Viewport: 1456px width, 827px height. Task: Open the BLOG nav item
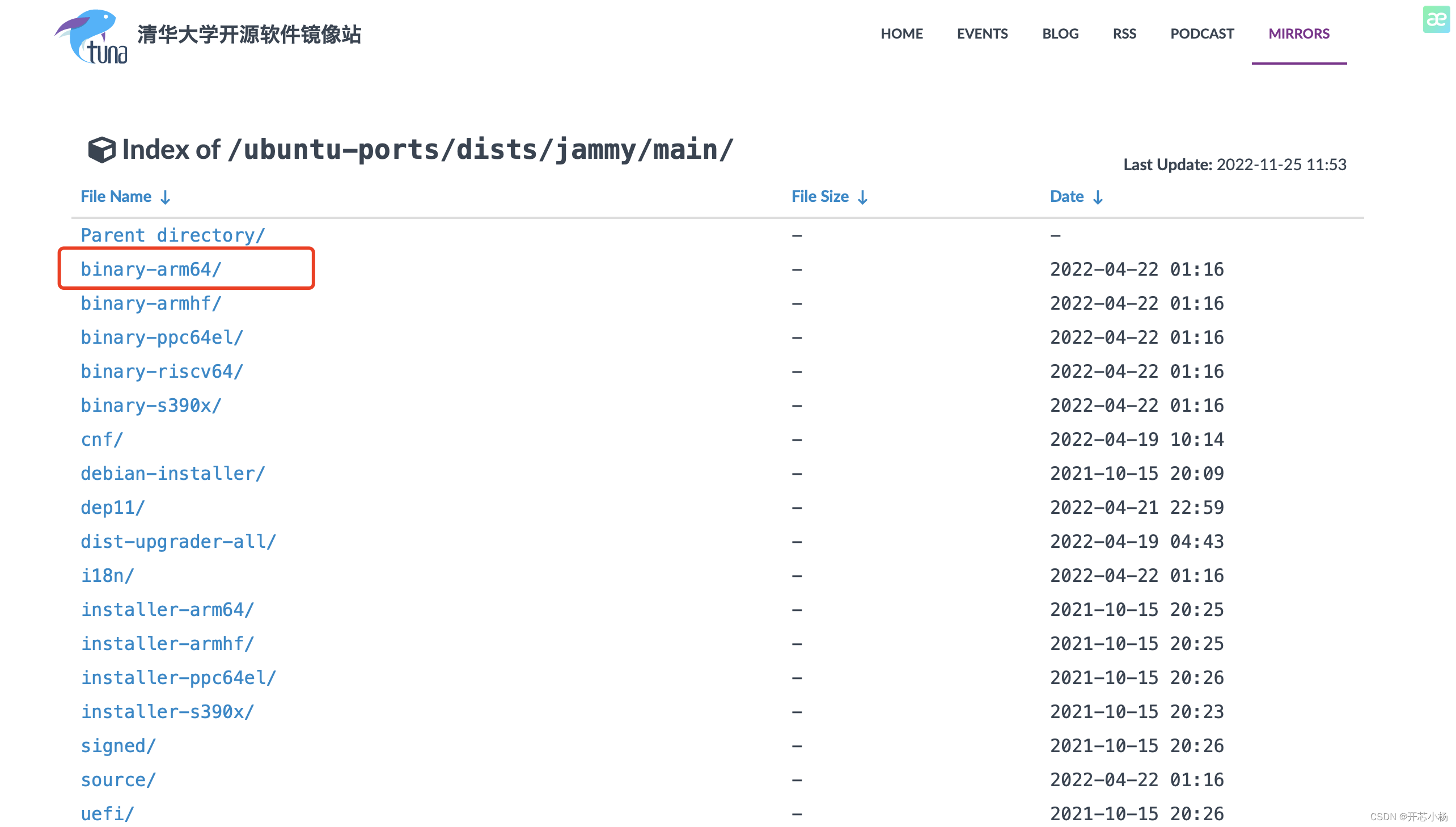(x=1060, y=33)
